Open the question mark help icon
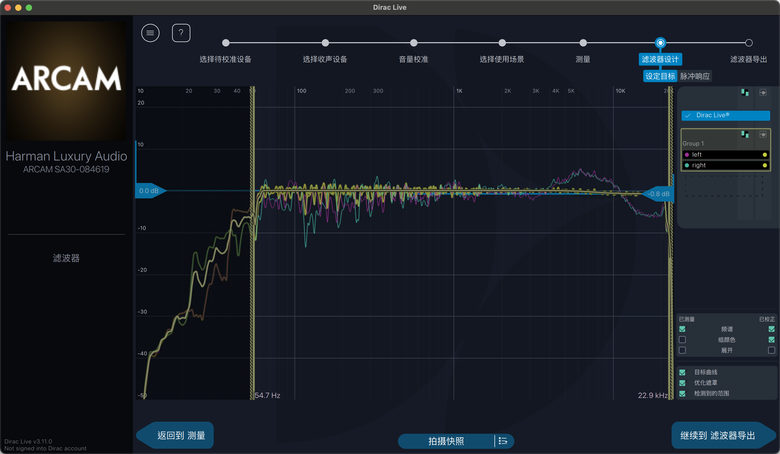The height and width of the screenshot is (454, 780). point(181,33)
